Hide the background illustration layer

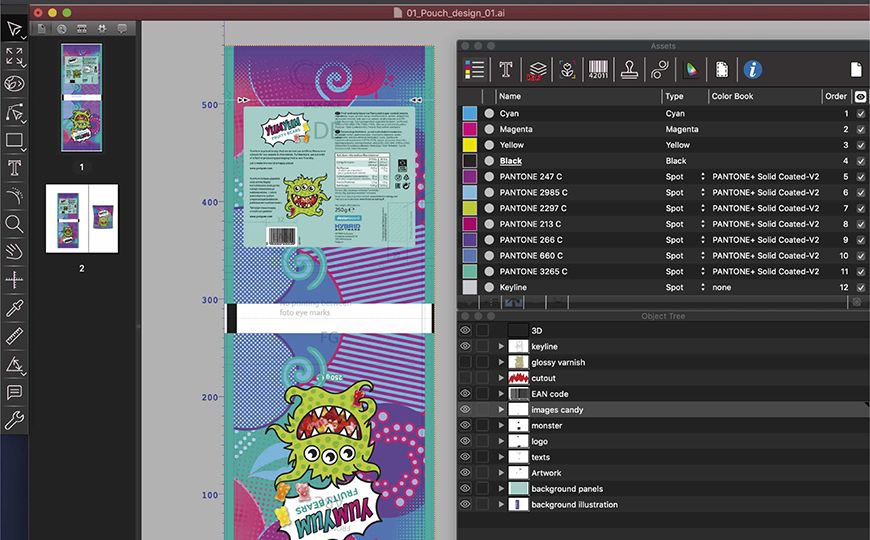[x=465, y=504]
